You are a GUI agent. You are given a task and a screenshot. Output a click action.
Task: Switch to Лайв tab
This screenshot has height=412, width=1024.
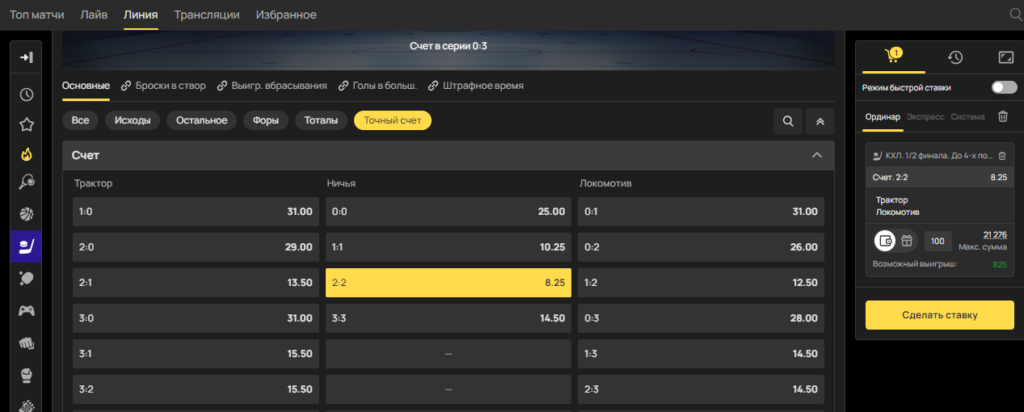coord(94,14)
